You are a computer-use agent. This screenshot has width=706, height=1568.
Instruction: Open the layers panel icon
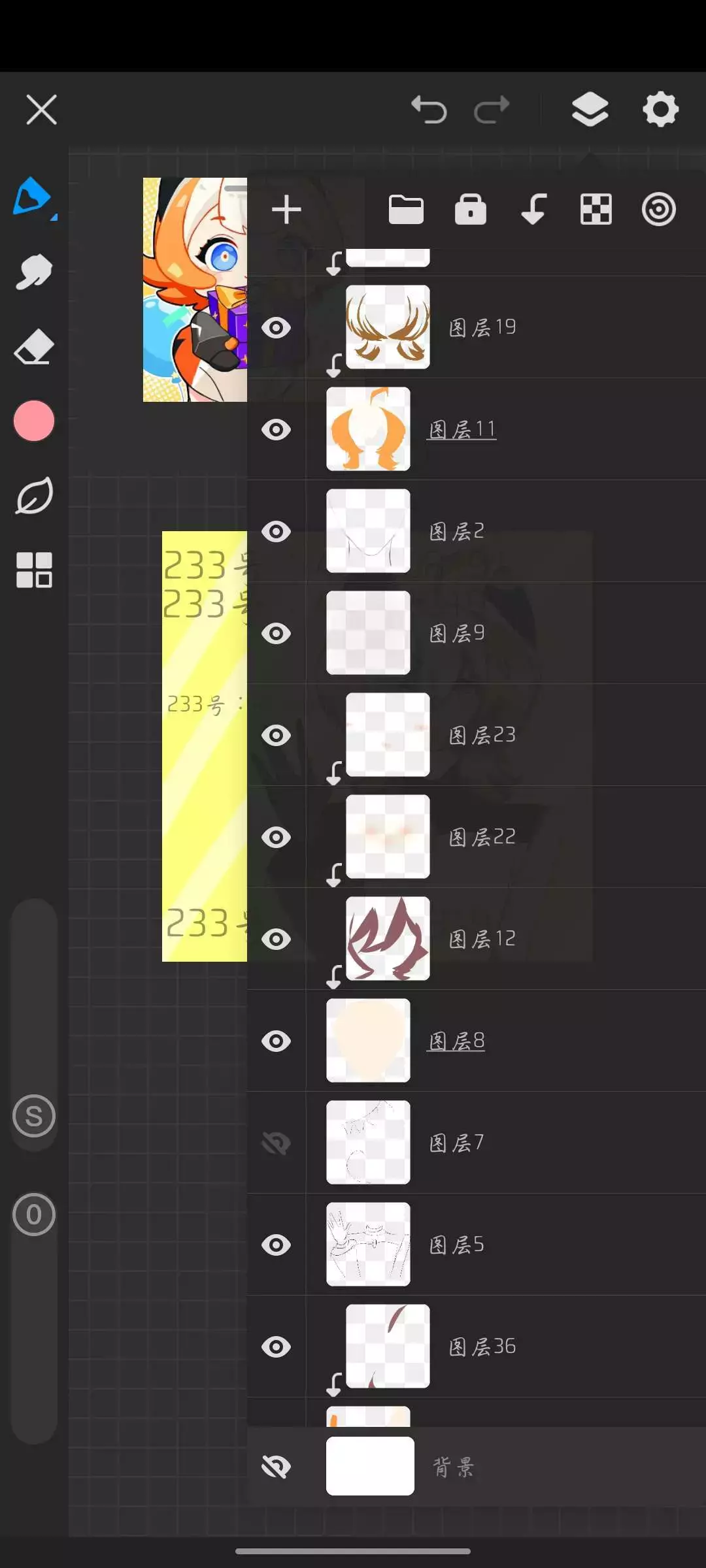590,109
